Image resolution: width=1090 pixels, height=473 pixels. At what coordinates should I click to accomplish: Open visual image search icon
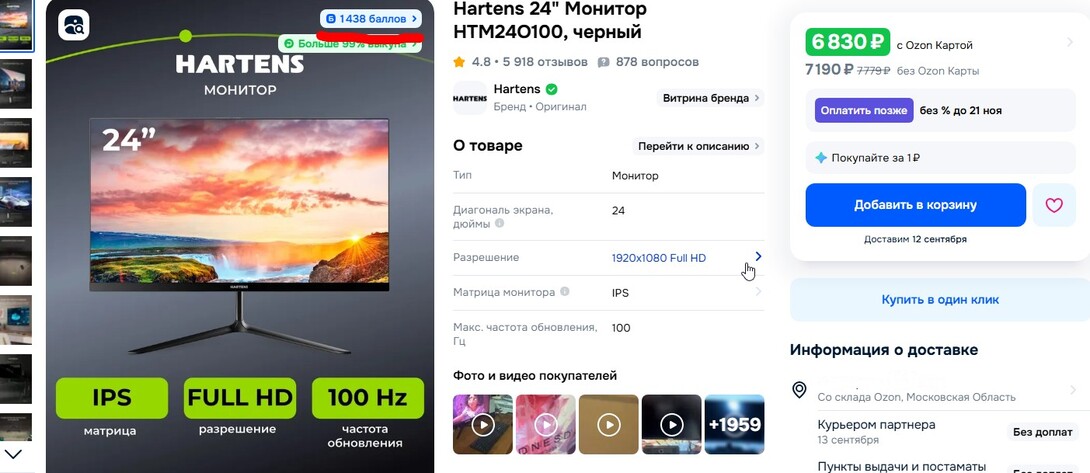pos(74,25)
